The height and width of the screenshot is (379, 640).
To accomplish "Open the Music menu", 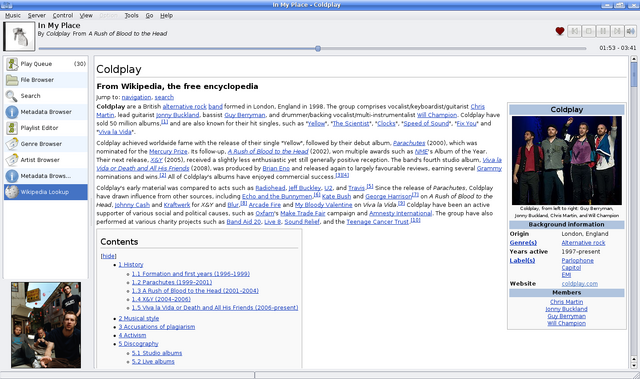I will pyautogui.click(x=13, y=16).
